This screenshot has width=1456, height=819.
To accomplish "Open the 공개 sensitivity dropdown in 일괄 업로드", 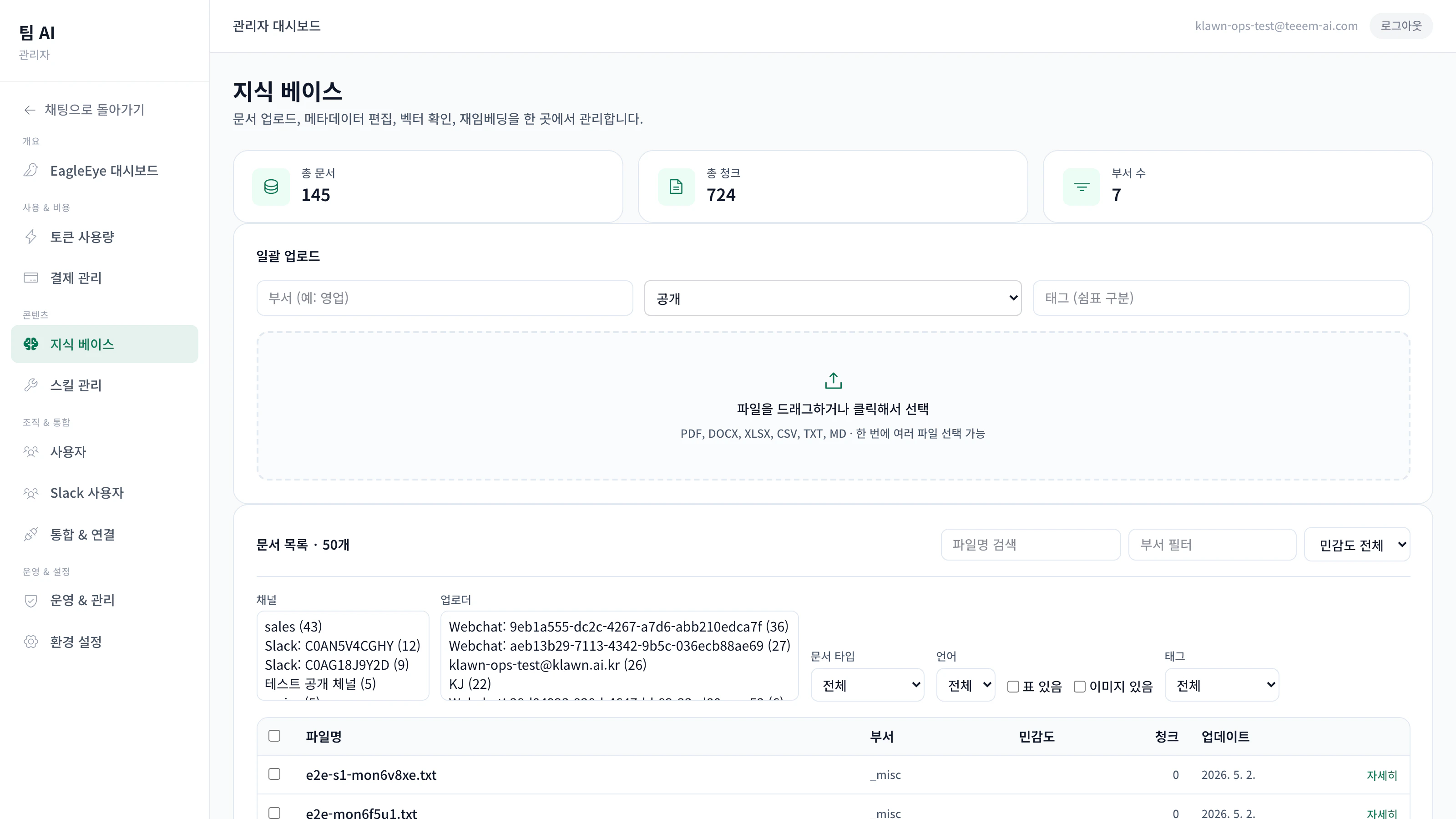I will click(833, 298).
